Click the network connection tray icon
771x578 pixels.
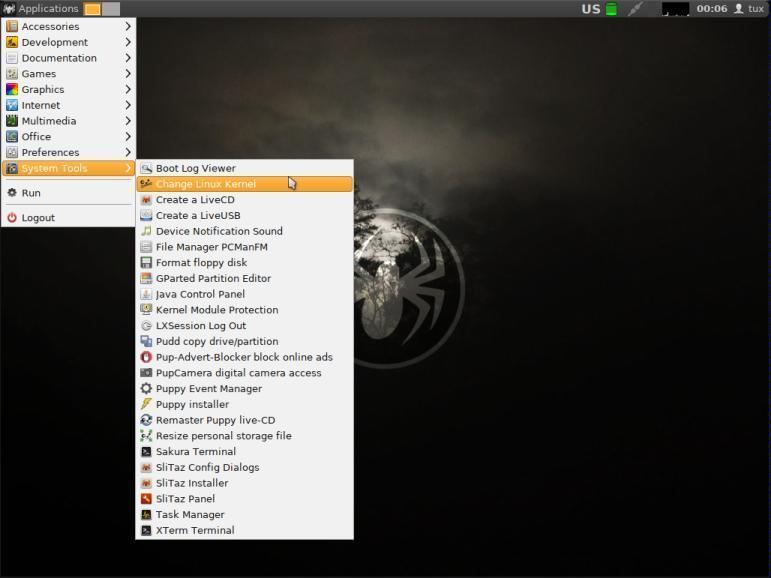tap(636, 9)
